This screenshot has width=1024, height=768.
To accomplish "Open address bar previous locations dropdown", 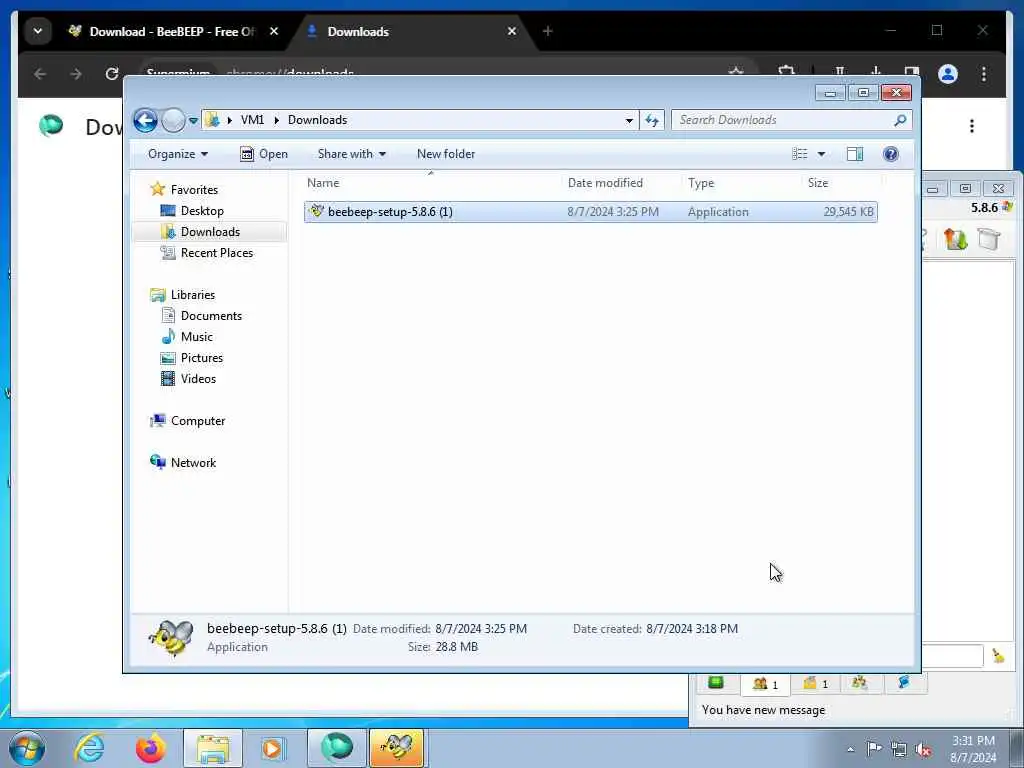I will 629,120.
